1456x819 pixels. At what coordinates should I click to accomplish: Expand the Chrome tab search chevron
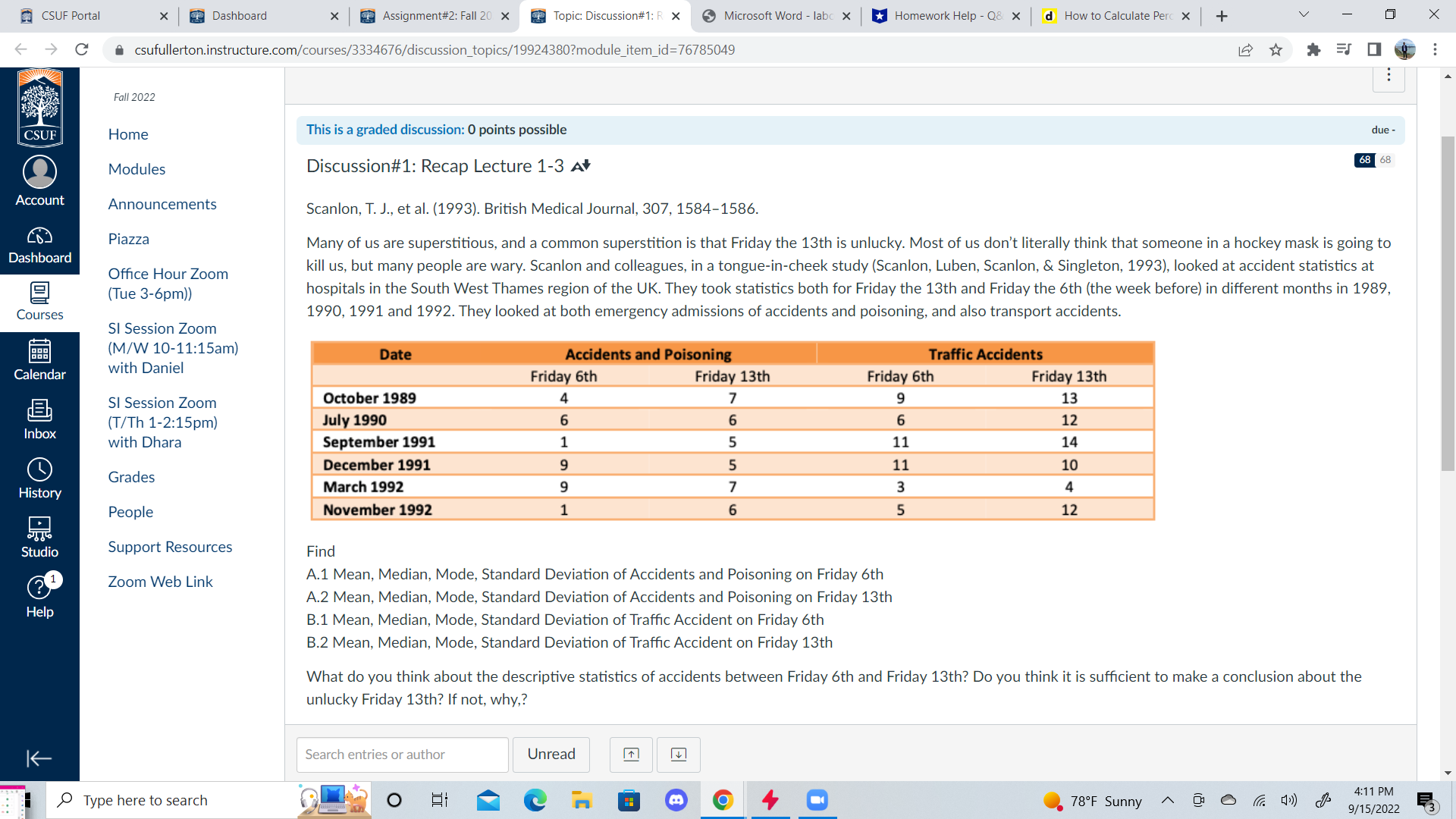click(1304, 15)
